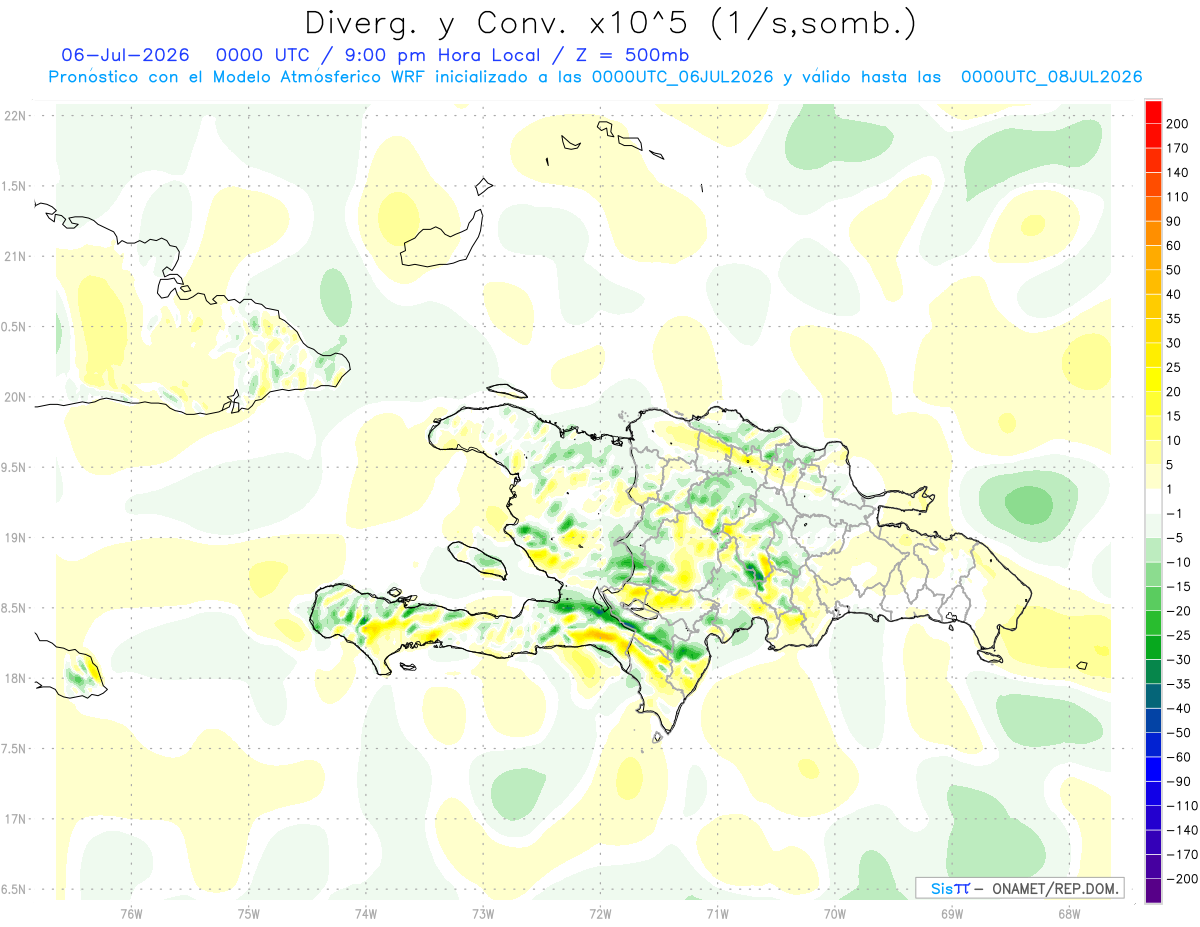Screen dimensions: 1200x927
Task: Click the latitude label "6.5N"
Action: tap(13, 889)
